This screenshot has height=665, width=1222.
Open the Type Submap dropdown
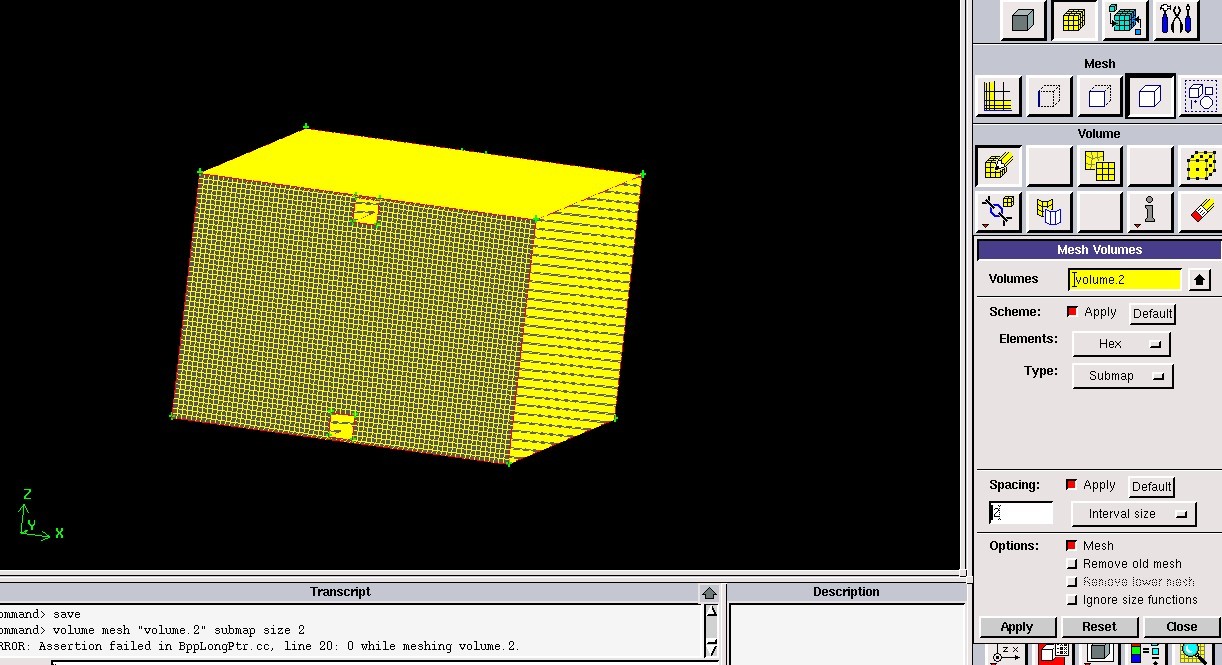pos(1122,376)
